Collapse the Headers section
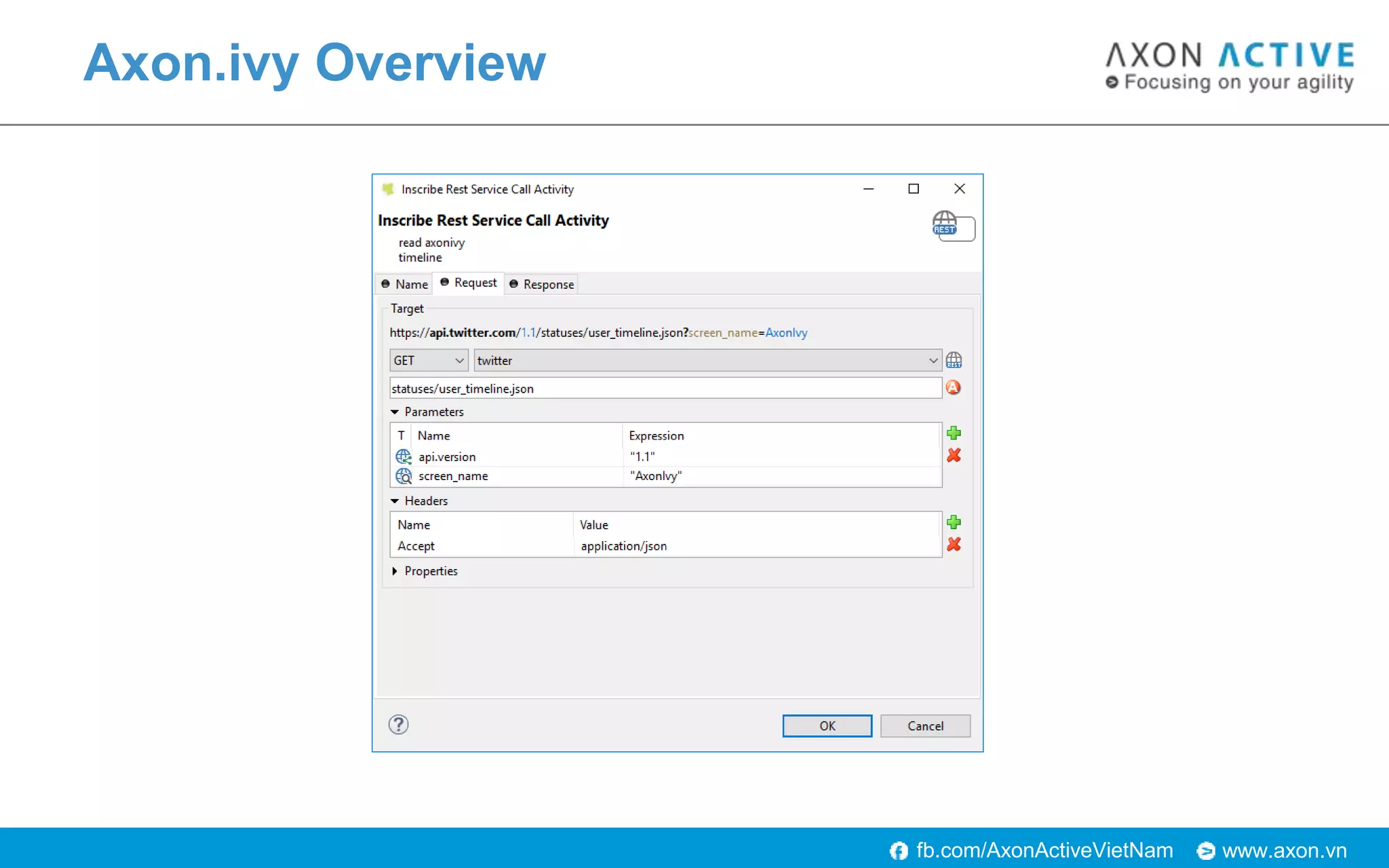Viewport: 1389px width, 868px height. [x=395, y=501]
